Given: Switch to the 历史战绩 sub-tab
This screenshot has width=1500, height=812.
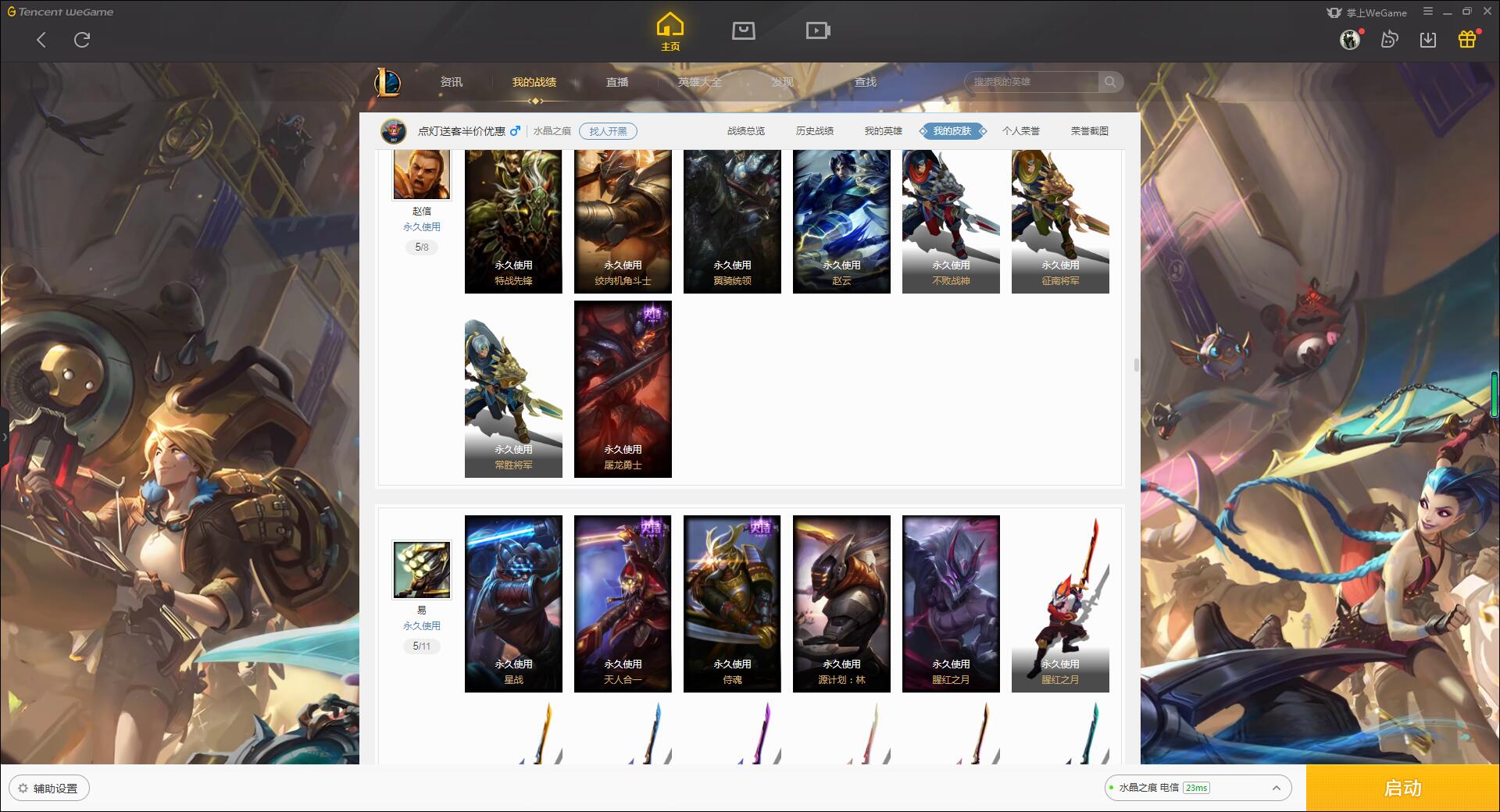Looking at the screenshot, I should [x=815, y=131].
